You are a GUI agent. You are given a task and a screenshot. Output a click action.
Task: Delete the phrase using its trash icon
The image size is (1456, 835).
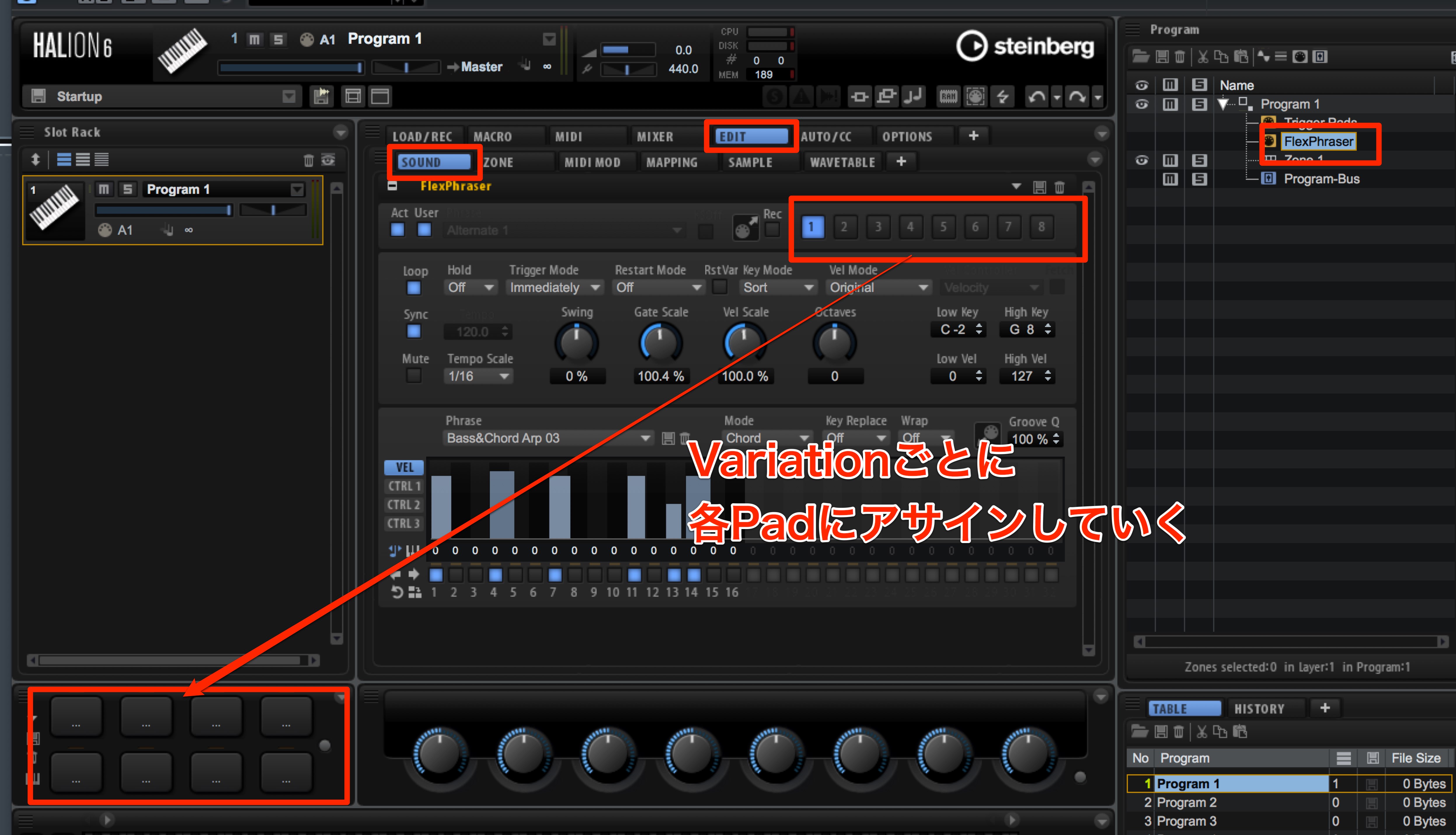685,438
